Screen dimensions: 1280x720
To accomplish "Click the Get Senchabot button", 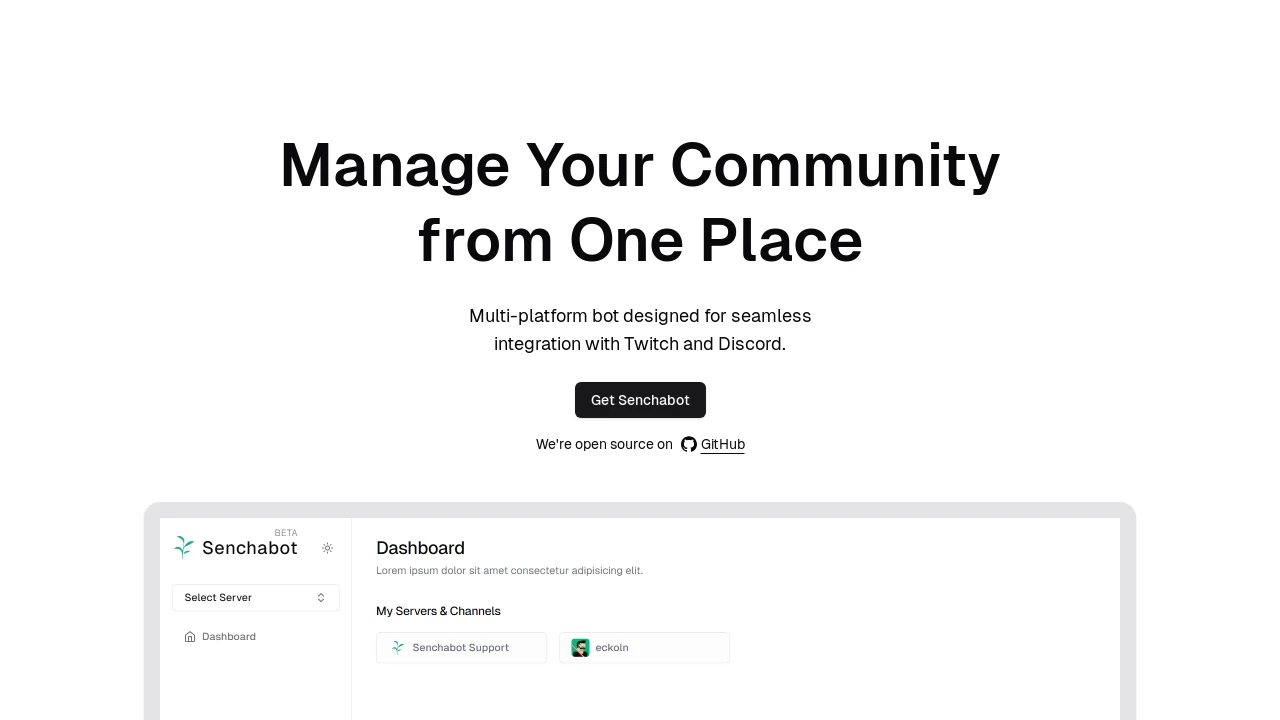I will 640,400.
